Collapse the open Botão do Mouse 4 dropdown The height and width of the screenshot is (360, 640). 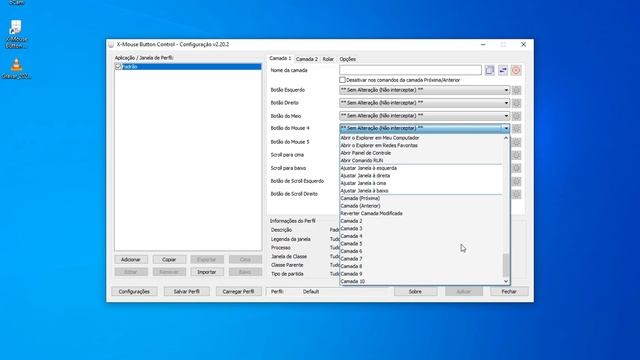pyautogui.click(x=506, y=129)
